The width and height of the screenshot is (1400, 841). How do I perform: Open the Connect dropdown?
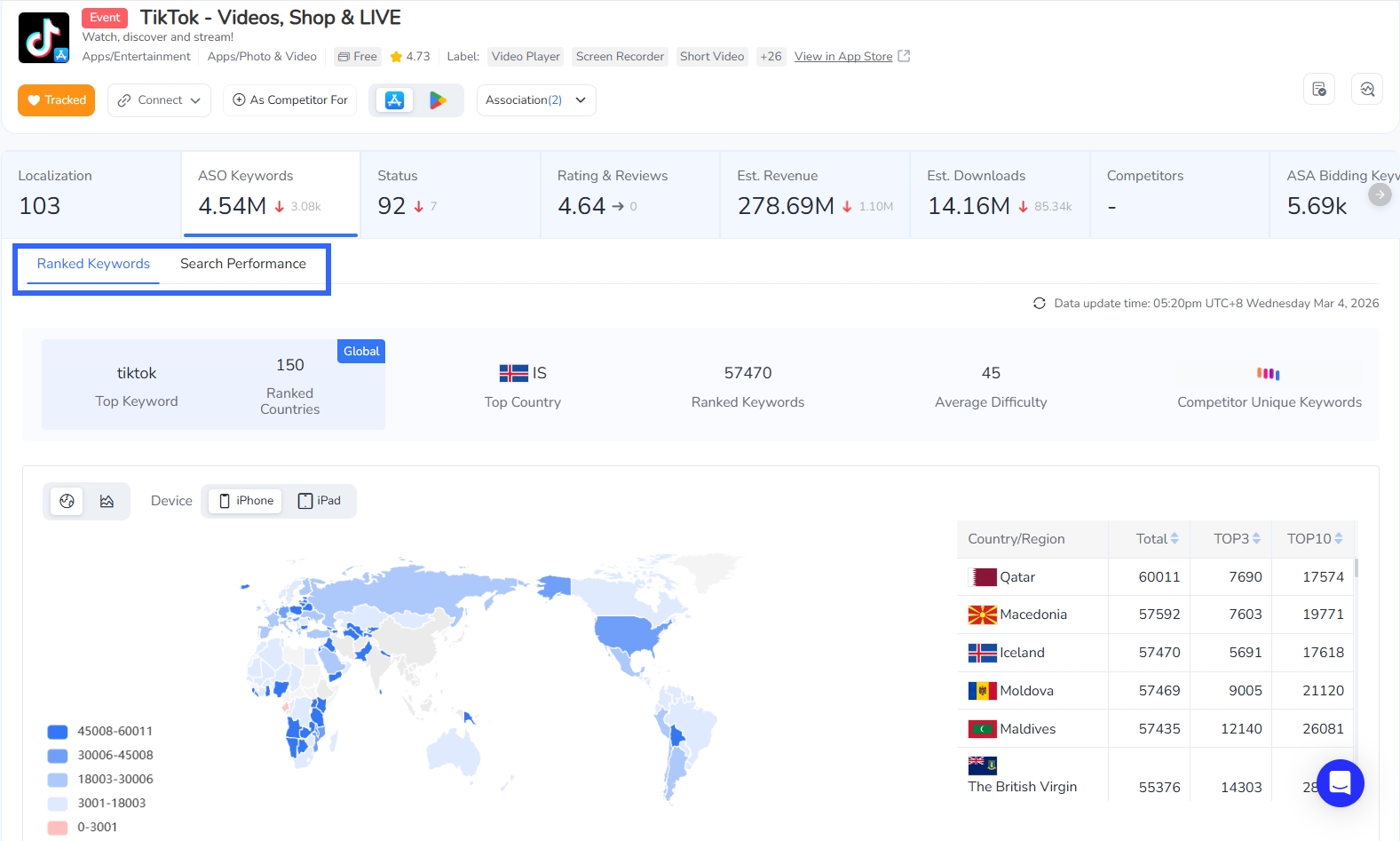[x=160, y=100]
